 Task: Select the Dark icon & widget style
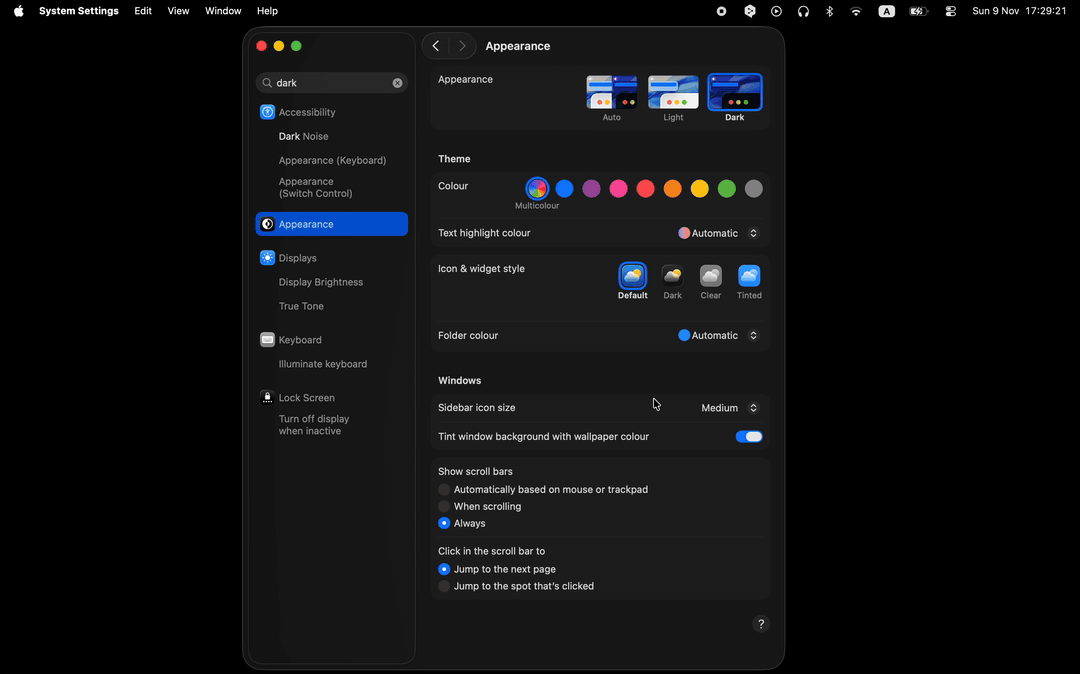(672, 282)
